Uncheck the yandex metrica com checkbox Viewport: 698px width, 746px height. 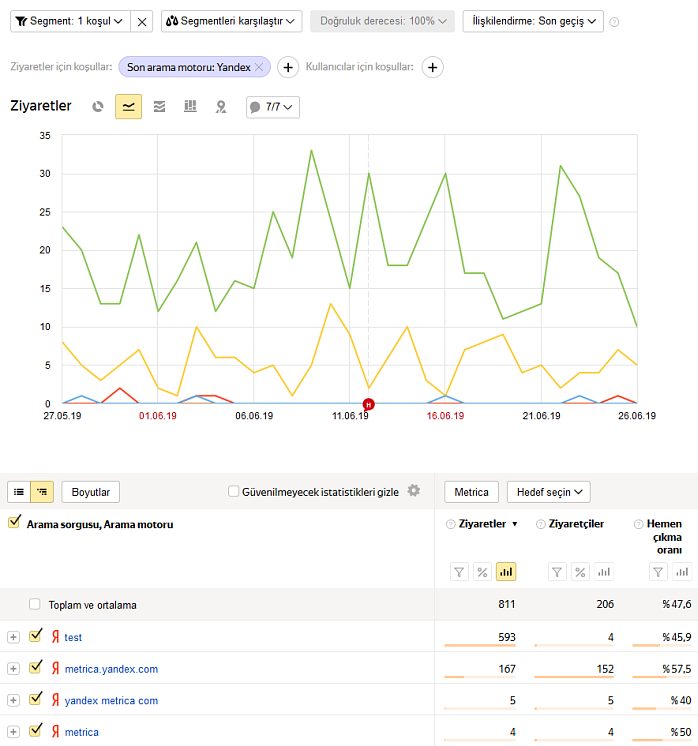35,698
